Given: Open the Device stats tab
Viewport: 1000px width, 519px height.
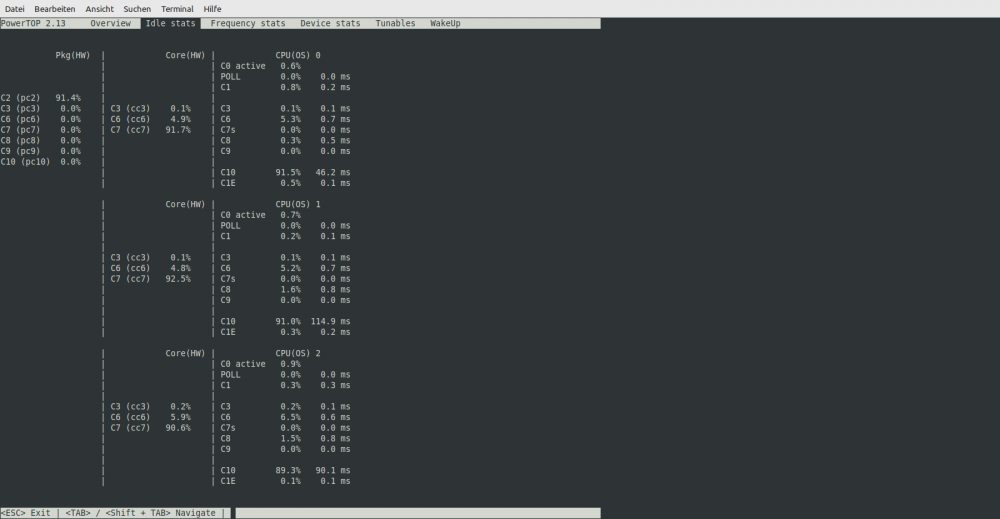Looking at the screenshot, I should (x=330, y=24).
